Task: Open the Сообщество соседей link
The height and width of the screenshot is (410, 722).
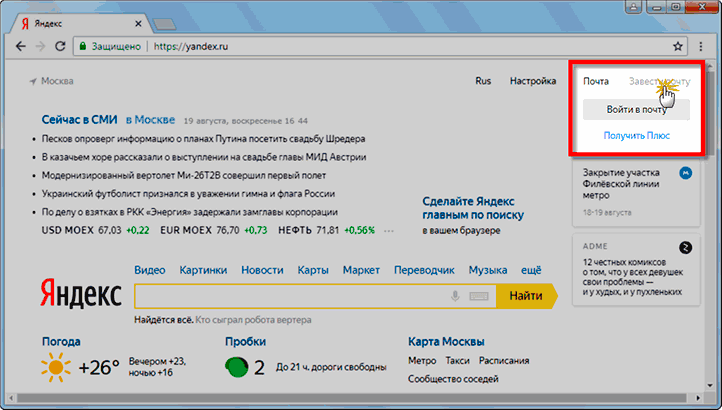Action: (453, 379)
